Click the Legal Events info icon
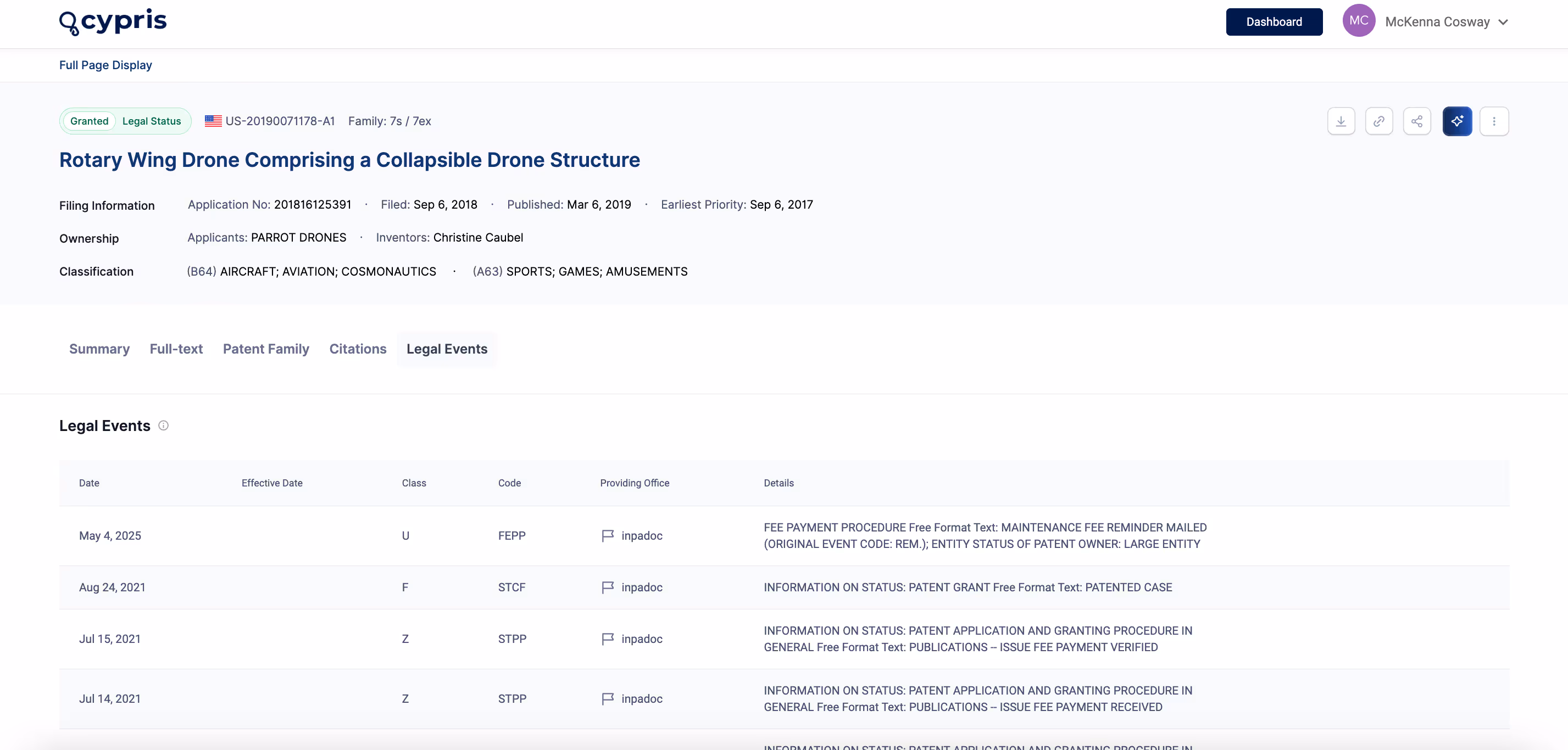1568x750 pixels. click(x=163, y=426)
